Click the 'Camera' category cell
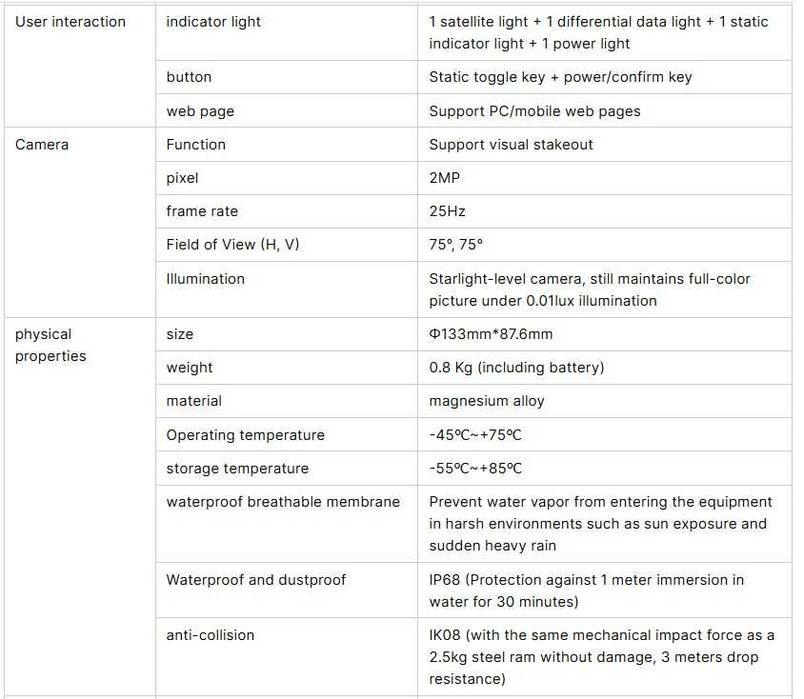 42,144
